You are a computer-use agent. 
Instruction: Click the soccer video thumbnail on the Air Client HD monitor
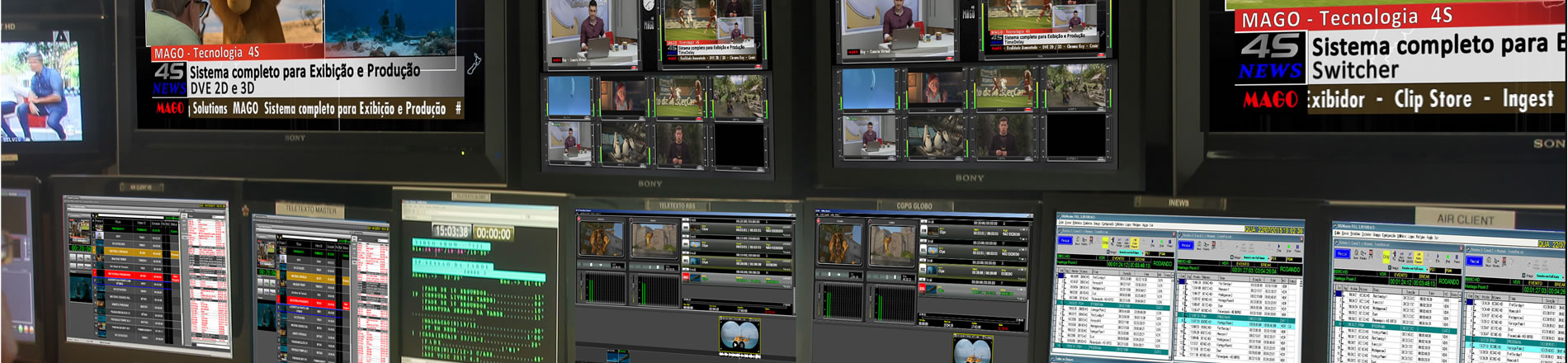pos(80,229)
